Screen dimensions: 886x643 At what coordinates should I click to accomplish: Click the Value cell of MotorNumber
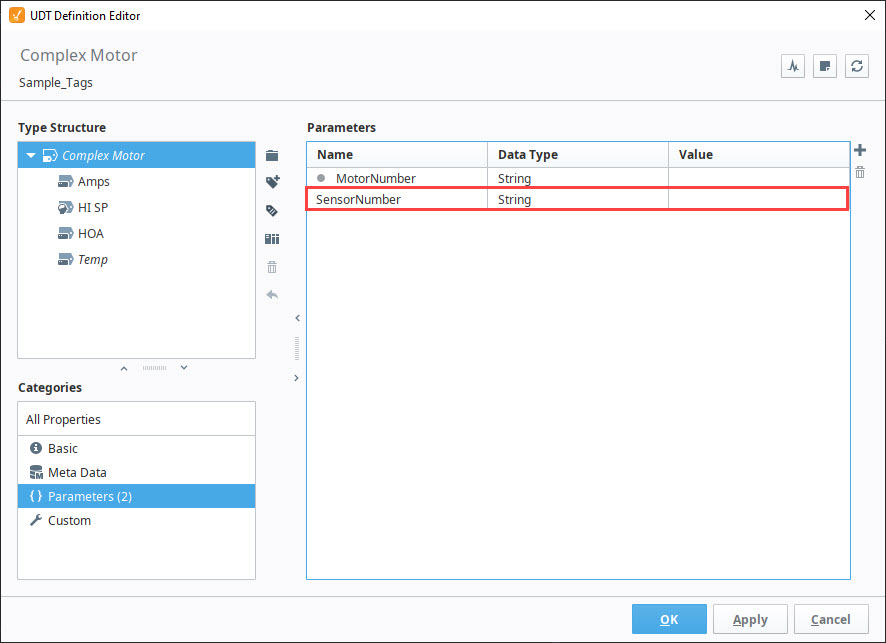point(759,178)
